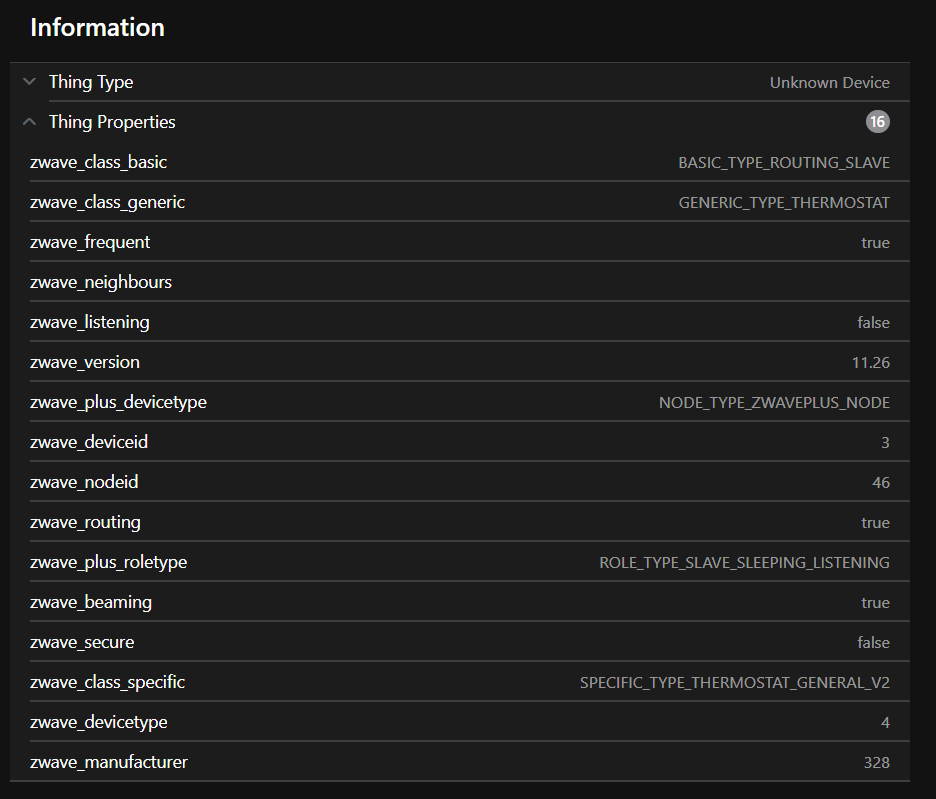Click the zwave_manufacturer value 328
936x799 pixels.
[876, 763]
